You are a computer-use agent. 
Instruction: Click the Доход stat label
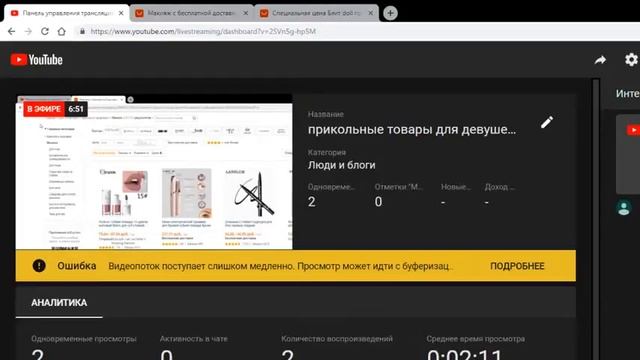[500, 187]
